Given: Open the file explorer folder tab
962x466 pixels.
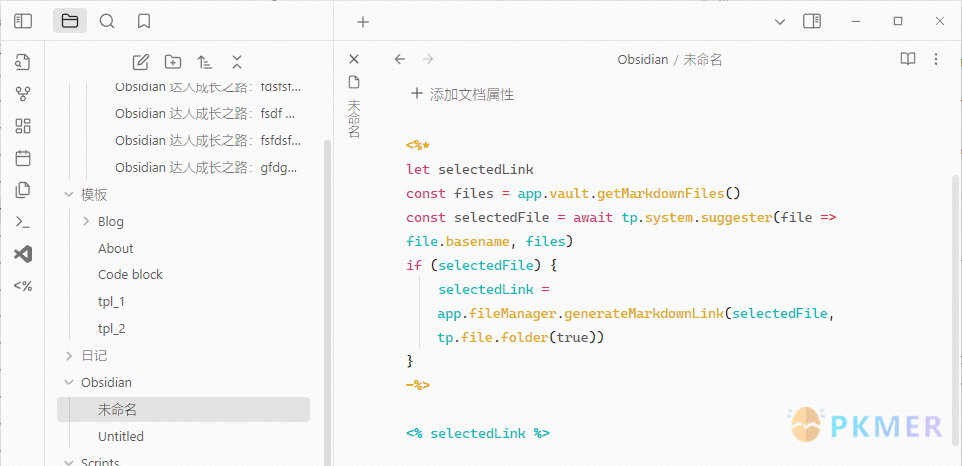Looking at the screenshot, I should pyautogui.click(x=70, y=21).
